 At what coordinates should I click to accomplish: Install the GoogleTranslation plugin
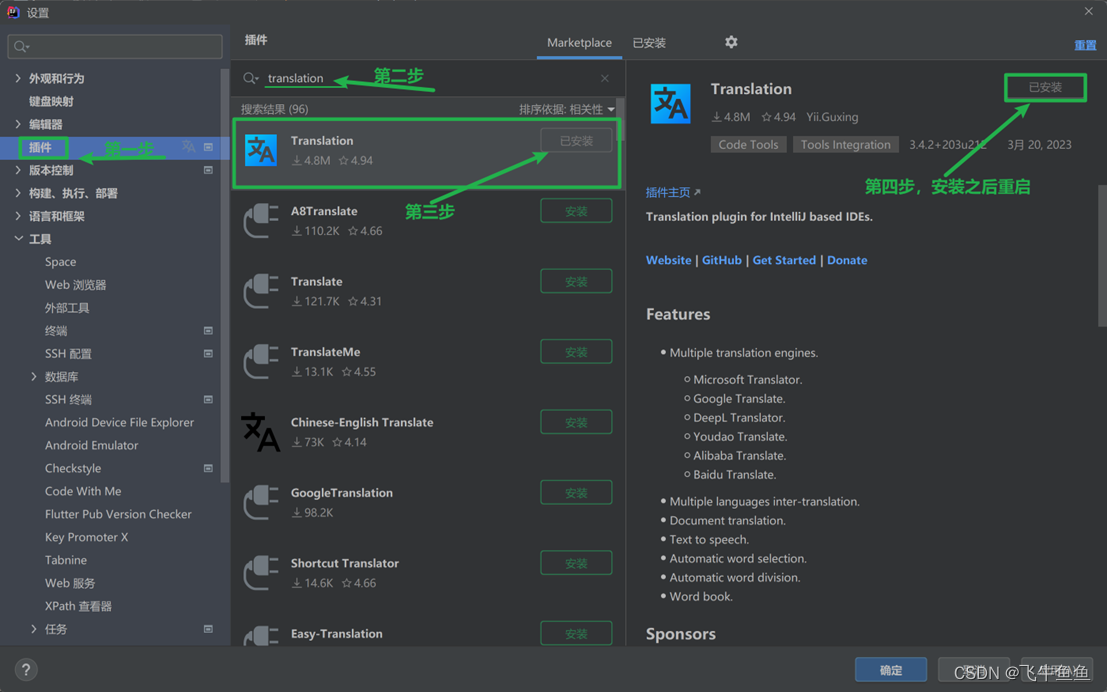pyautogui.click(x=576, y=493)
